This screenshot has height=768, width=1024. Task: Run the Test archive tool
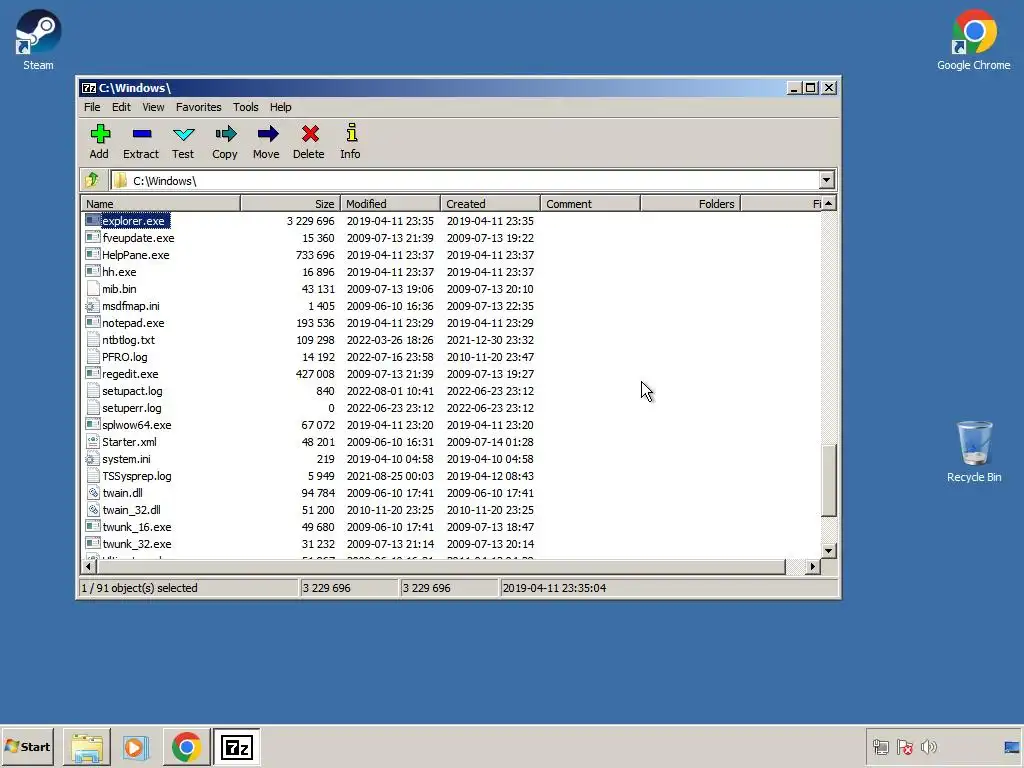(x=184, y=134)
